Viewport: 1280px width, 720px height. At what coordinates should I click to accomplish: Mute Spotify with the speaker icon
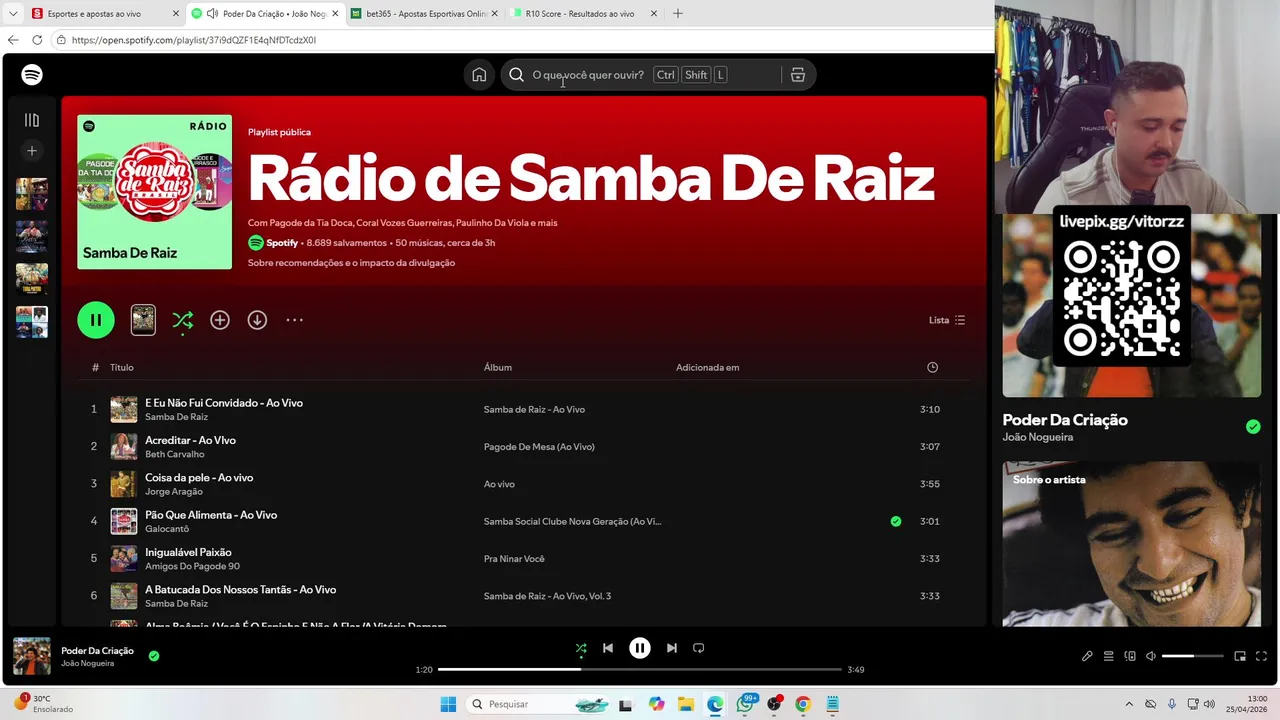(1151, 656)
